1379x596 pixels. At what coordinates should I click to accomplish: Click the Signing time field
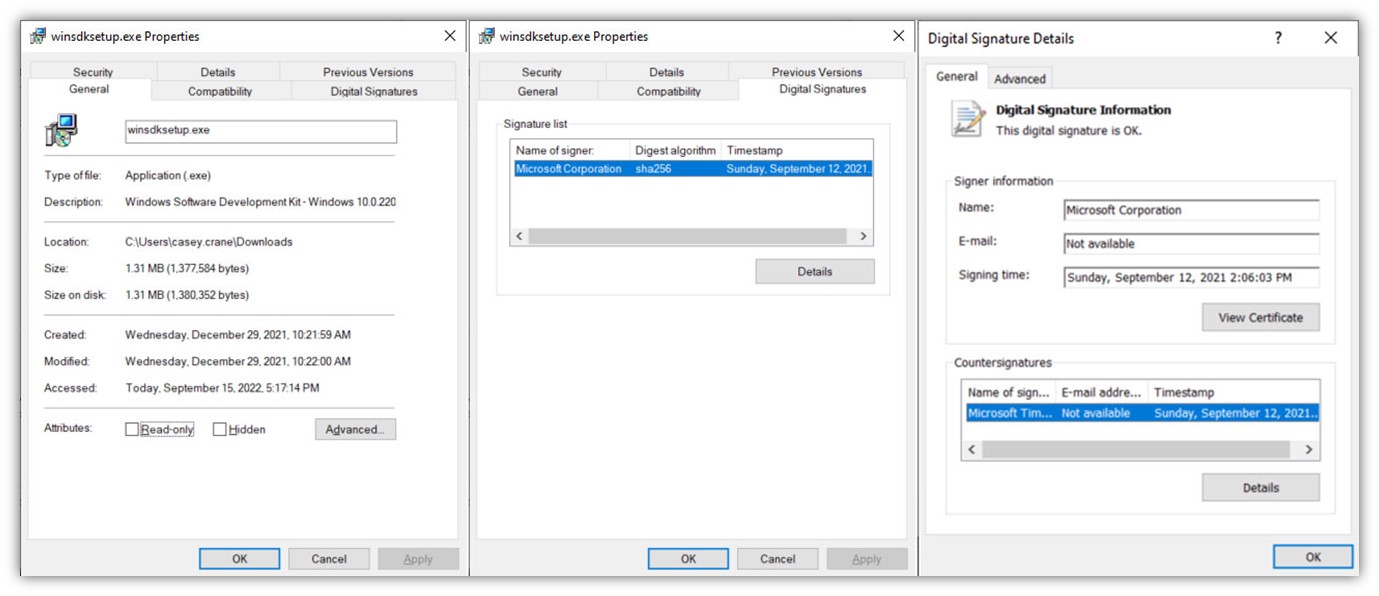click(1191, 278)
